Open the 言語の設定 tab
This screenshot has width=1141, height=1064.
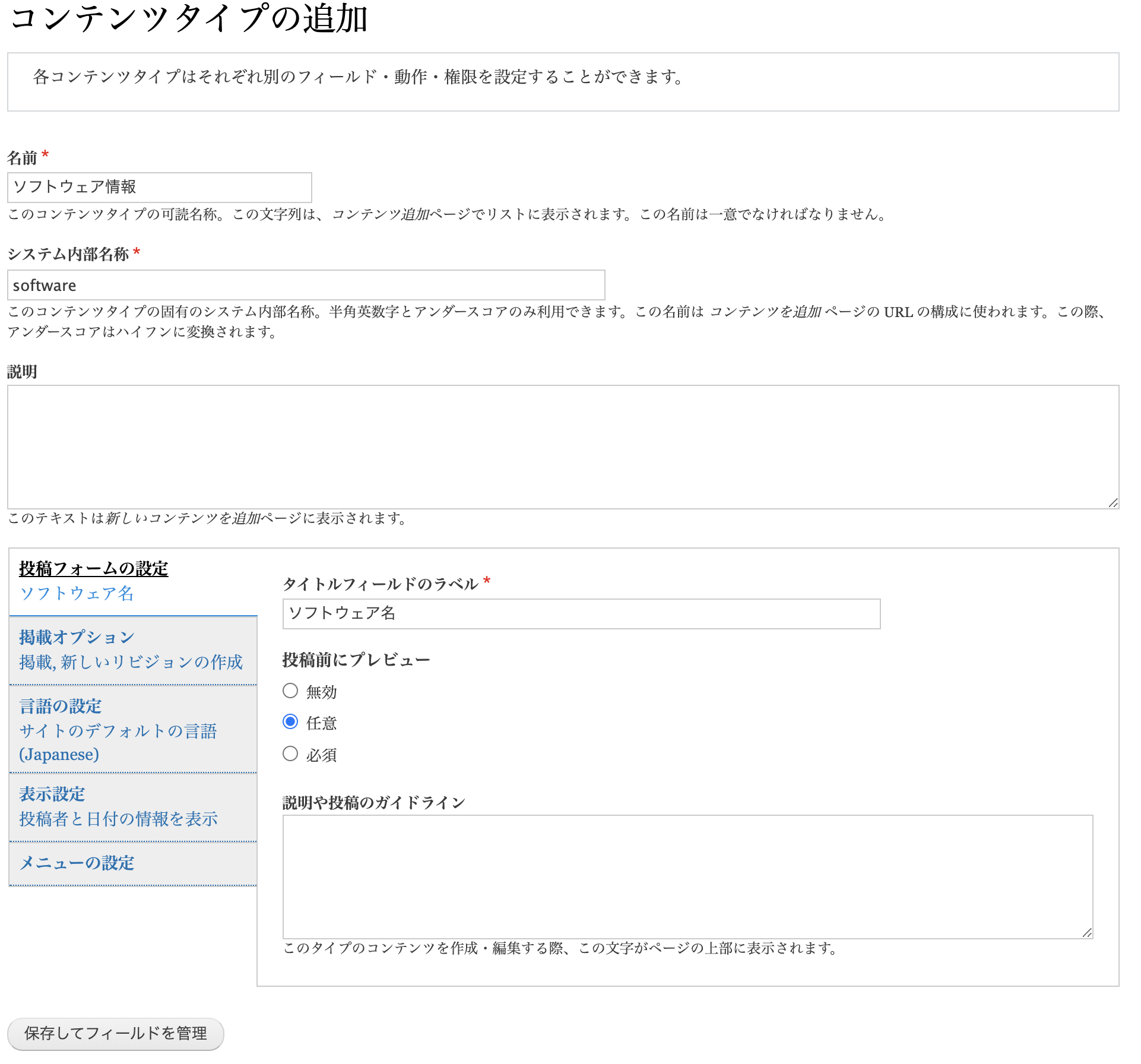tap(60, 706)
